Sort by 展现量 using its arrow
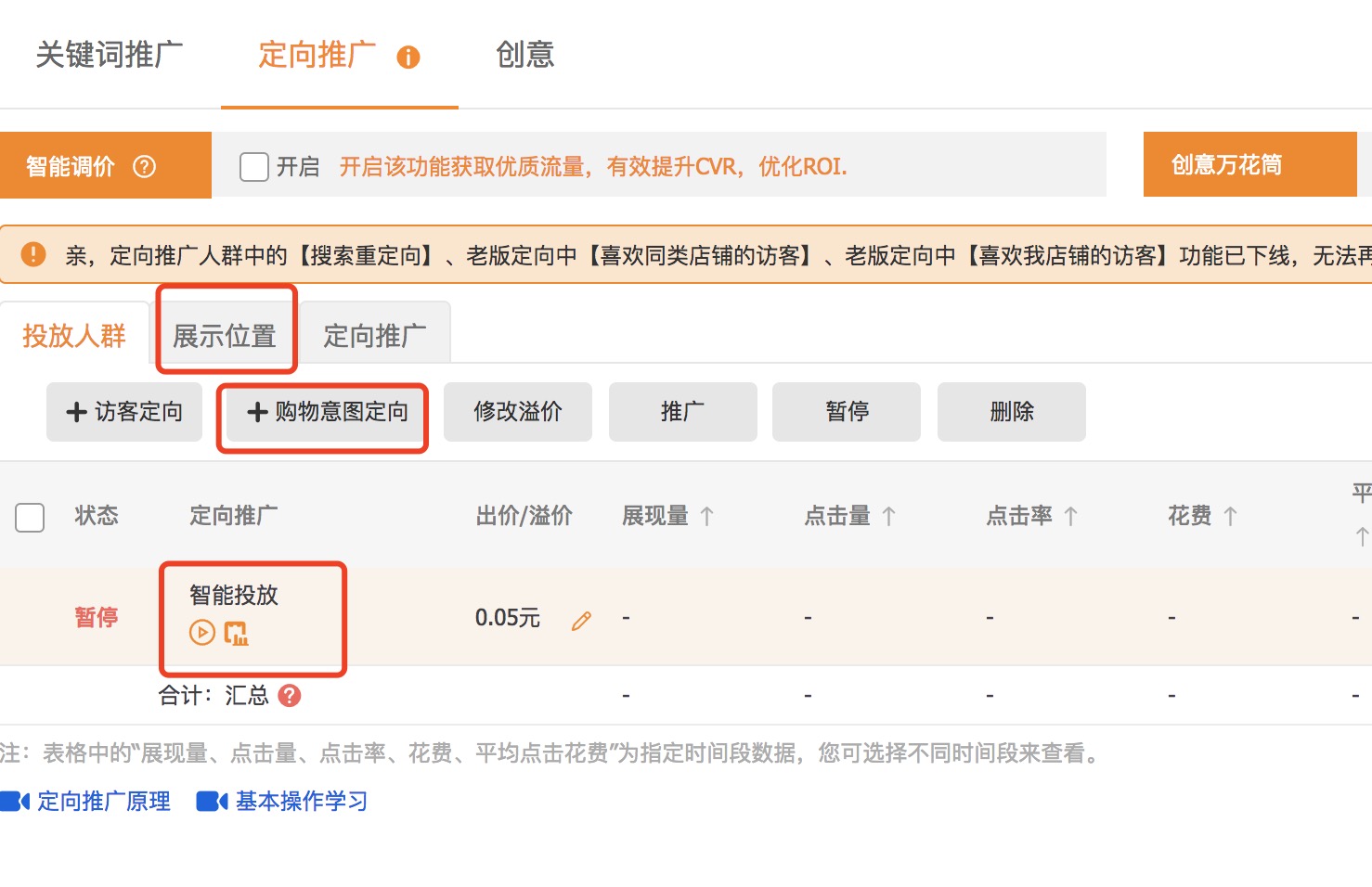 (x=707, y=516)
